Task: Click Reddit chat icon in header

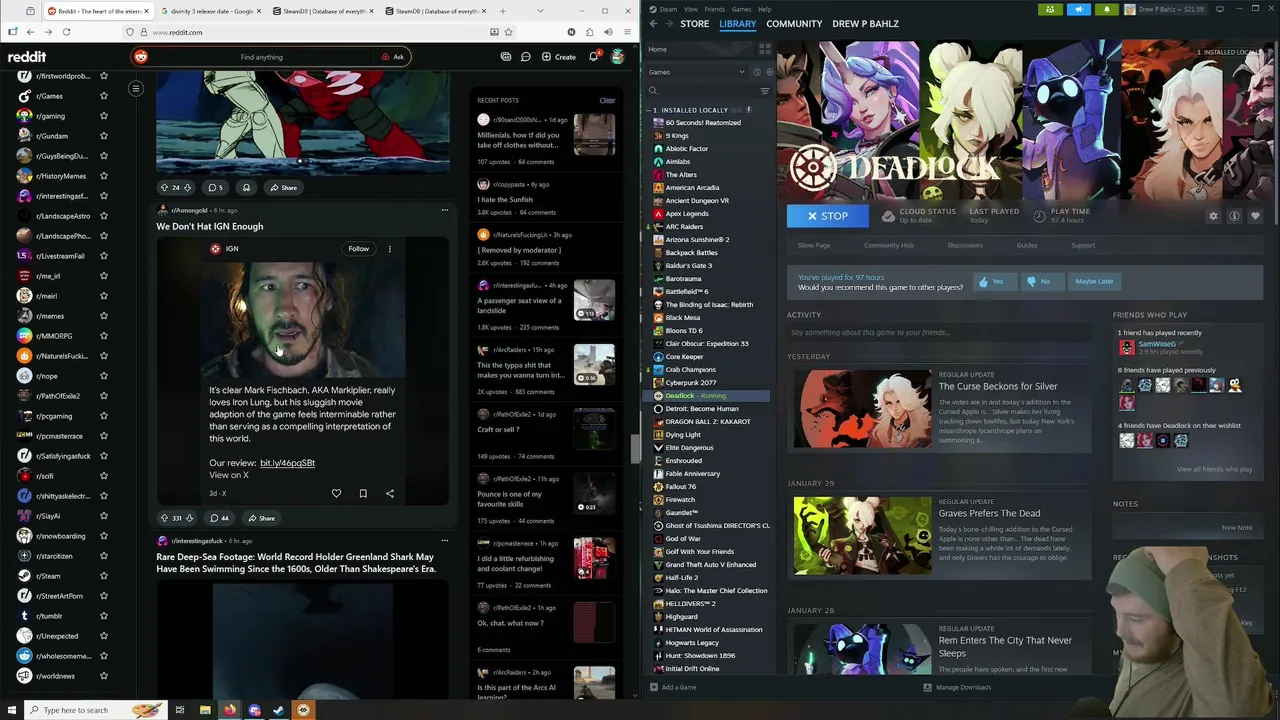Action: coord(525,57)
